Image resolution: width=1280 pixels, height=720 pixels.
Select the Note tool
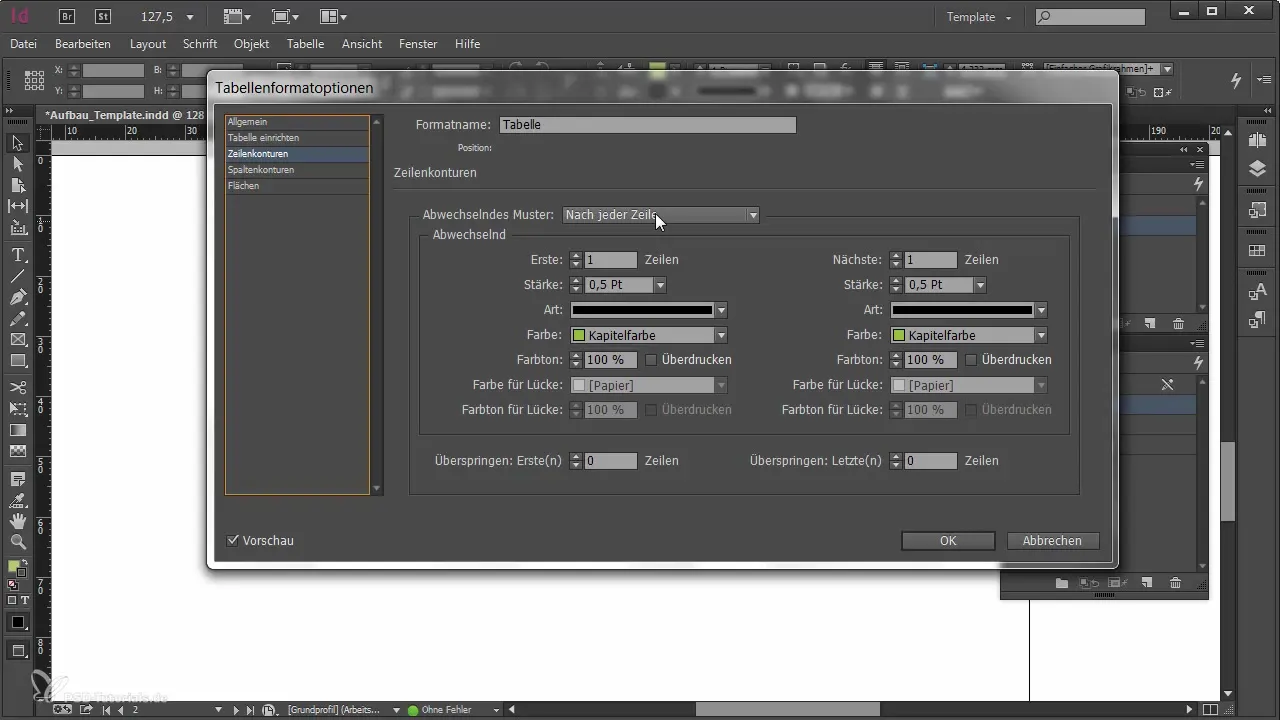coord(18,479)
